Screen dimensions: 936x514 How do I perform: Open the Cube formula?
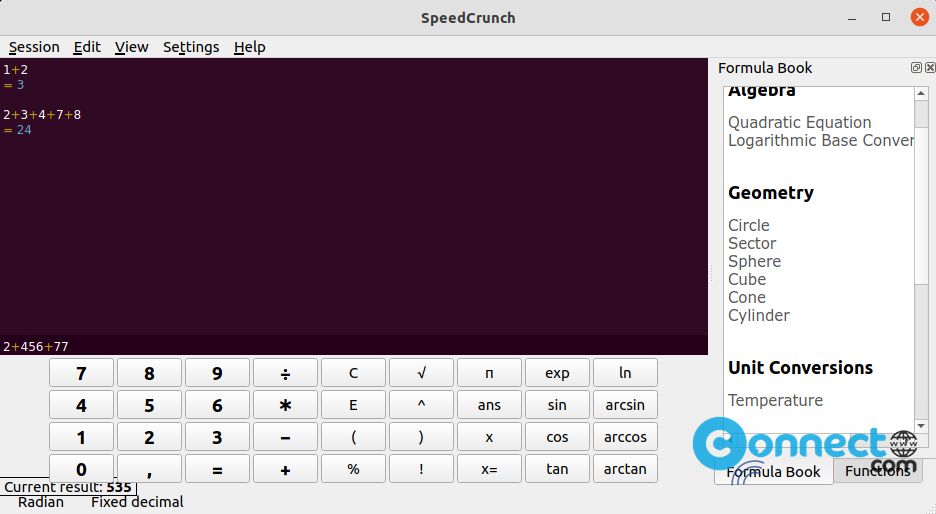747,279
